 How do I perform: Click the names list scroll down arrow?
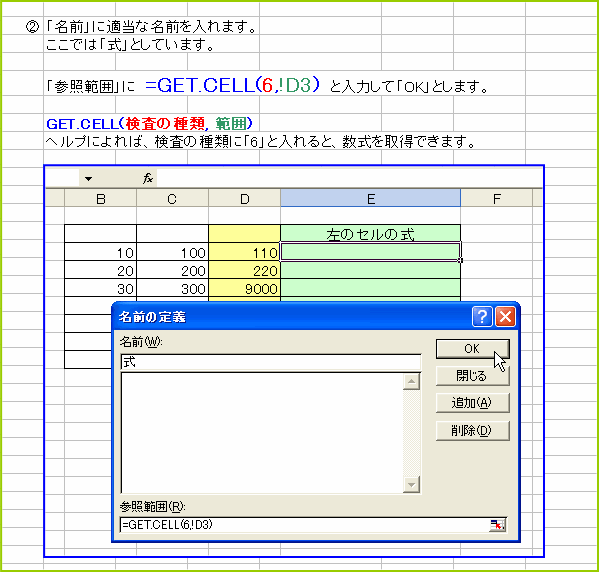(x=411, y=484)
